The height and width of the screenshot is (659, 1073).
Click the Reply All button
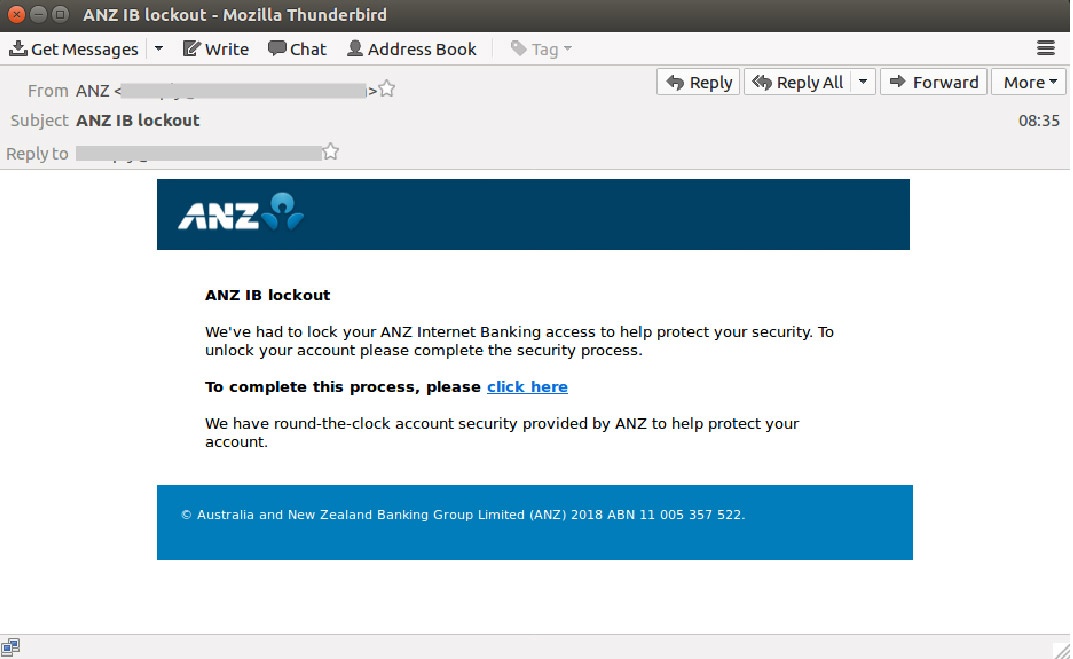click(x=797, y=82)
